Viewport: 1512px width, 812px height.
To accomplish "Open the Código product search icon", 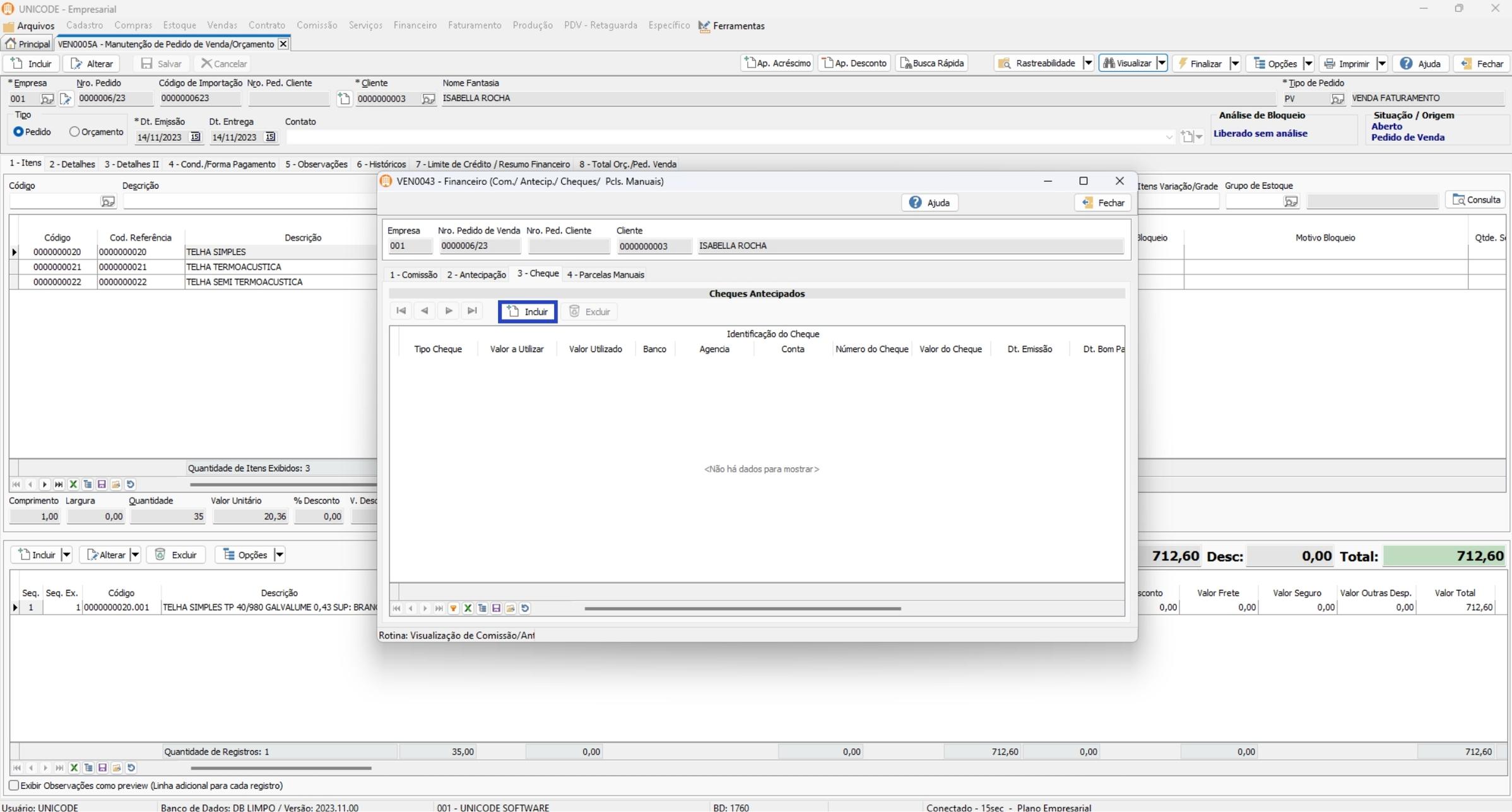I will [x=108, y=202].
